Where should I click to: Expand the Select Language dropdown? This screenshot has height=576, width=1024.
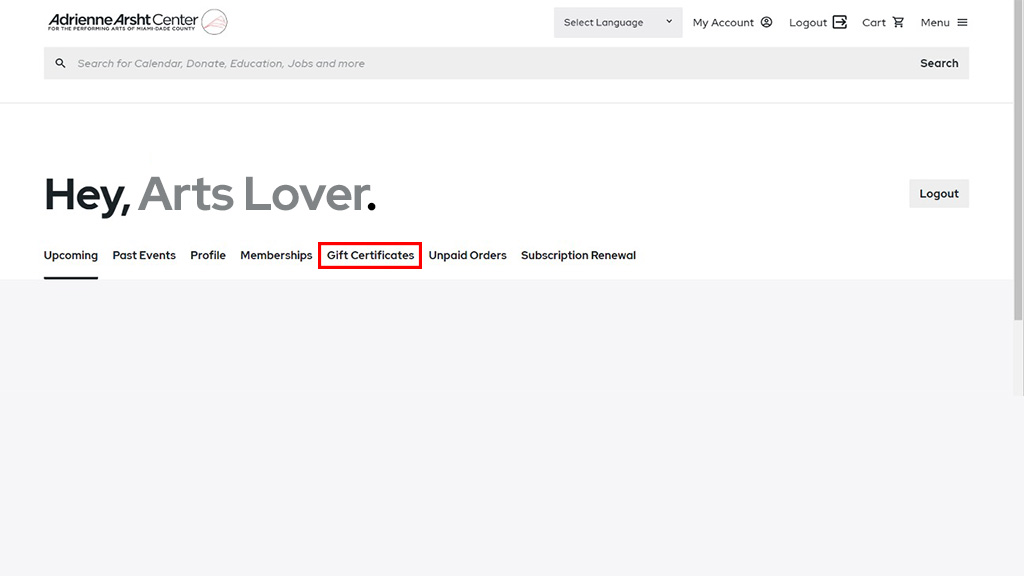[x=618, y=22]
